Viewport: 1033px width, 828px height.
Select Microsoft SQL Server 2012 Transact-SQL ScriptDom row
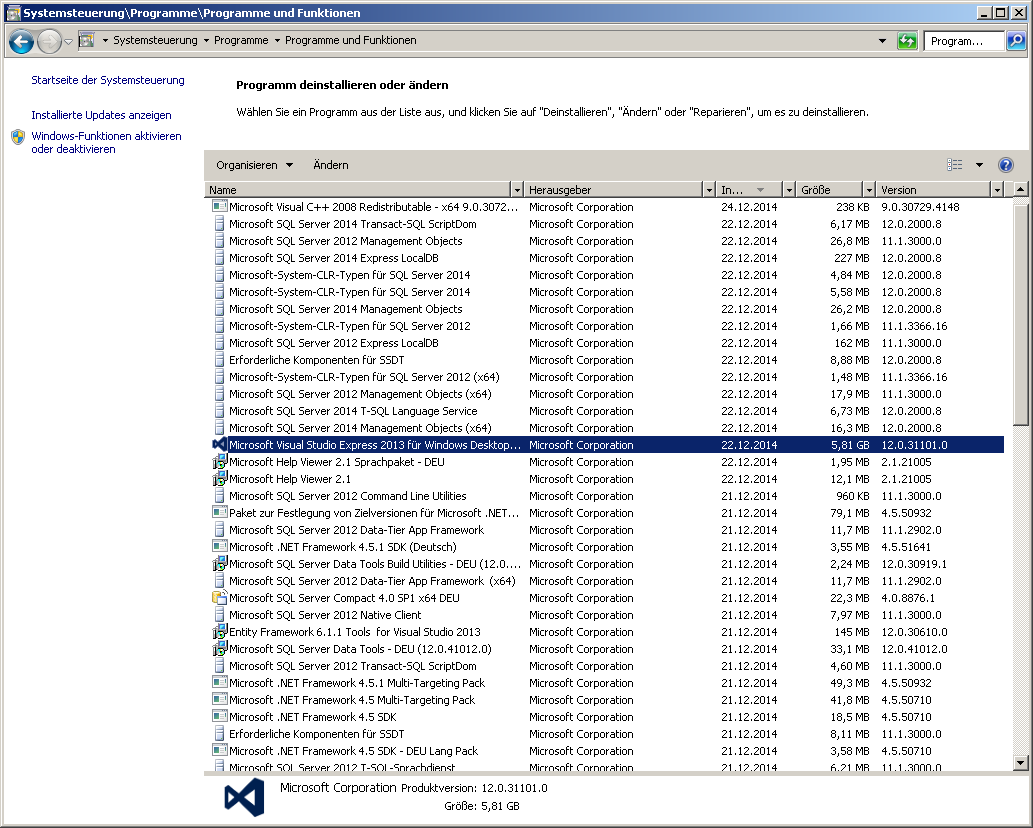pyautogui.click(x=607, y=666)
